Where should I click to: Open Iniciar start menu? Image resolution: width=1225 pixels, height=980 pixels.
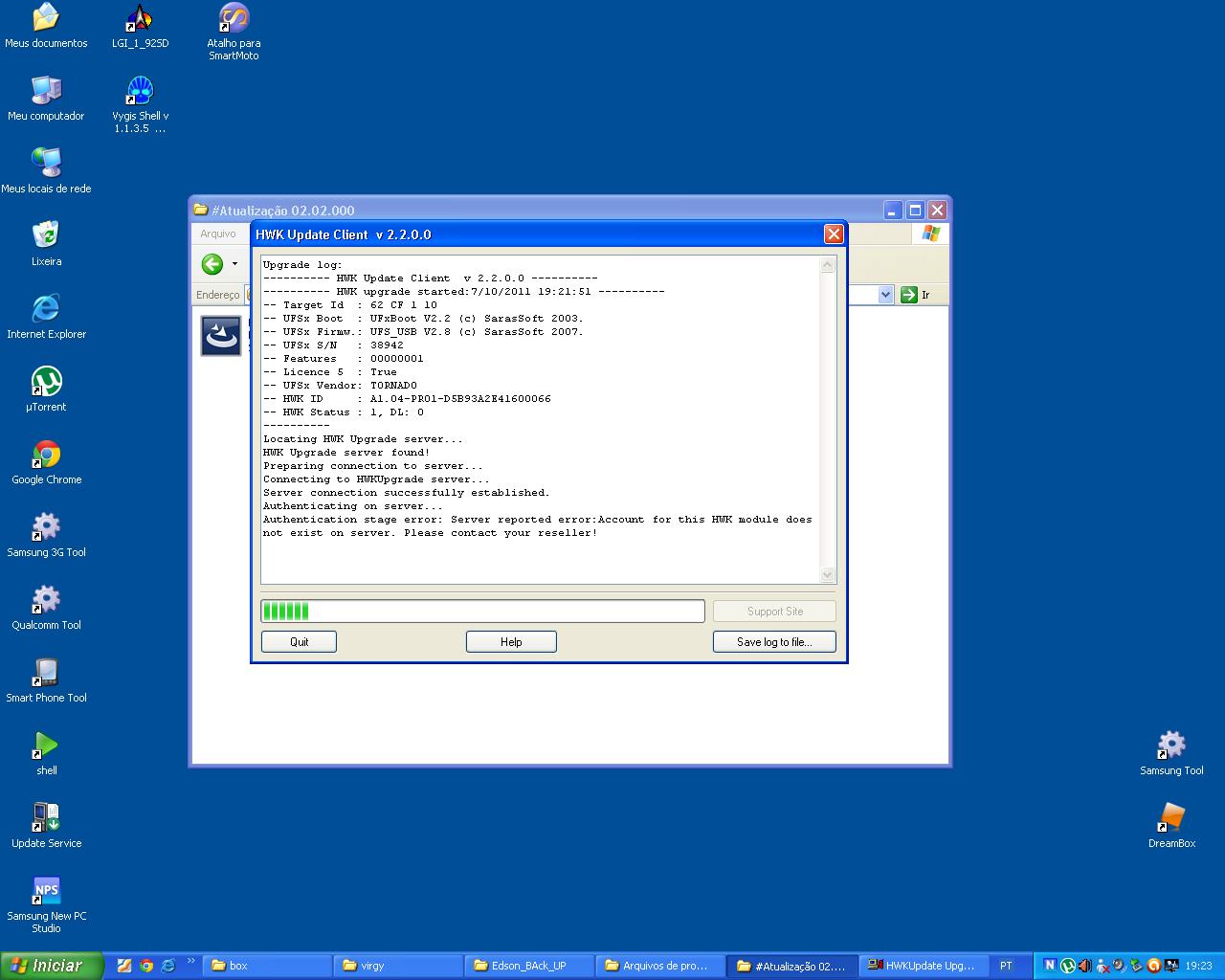point(50,966)
